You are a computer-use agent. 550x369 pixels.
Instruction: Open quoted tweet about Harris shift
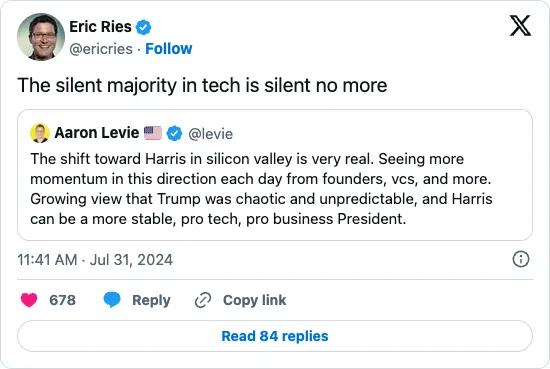pos(275,175)
